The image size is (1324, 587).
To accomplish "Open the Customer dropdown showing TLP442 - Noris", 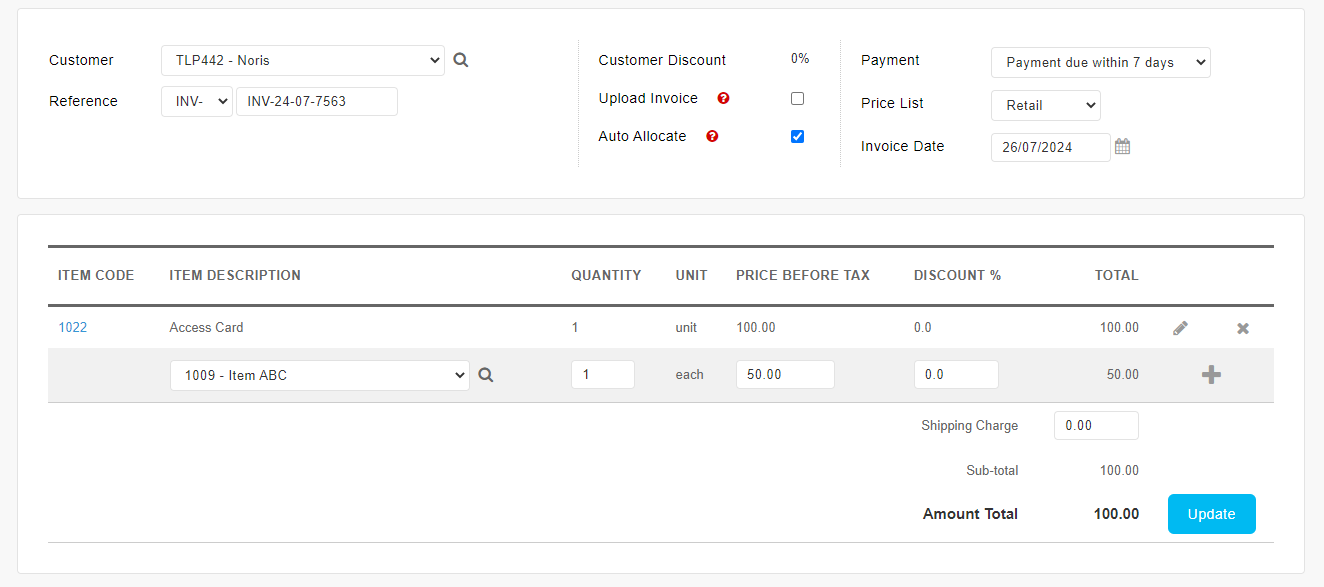I will [x=303, y=60].
